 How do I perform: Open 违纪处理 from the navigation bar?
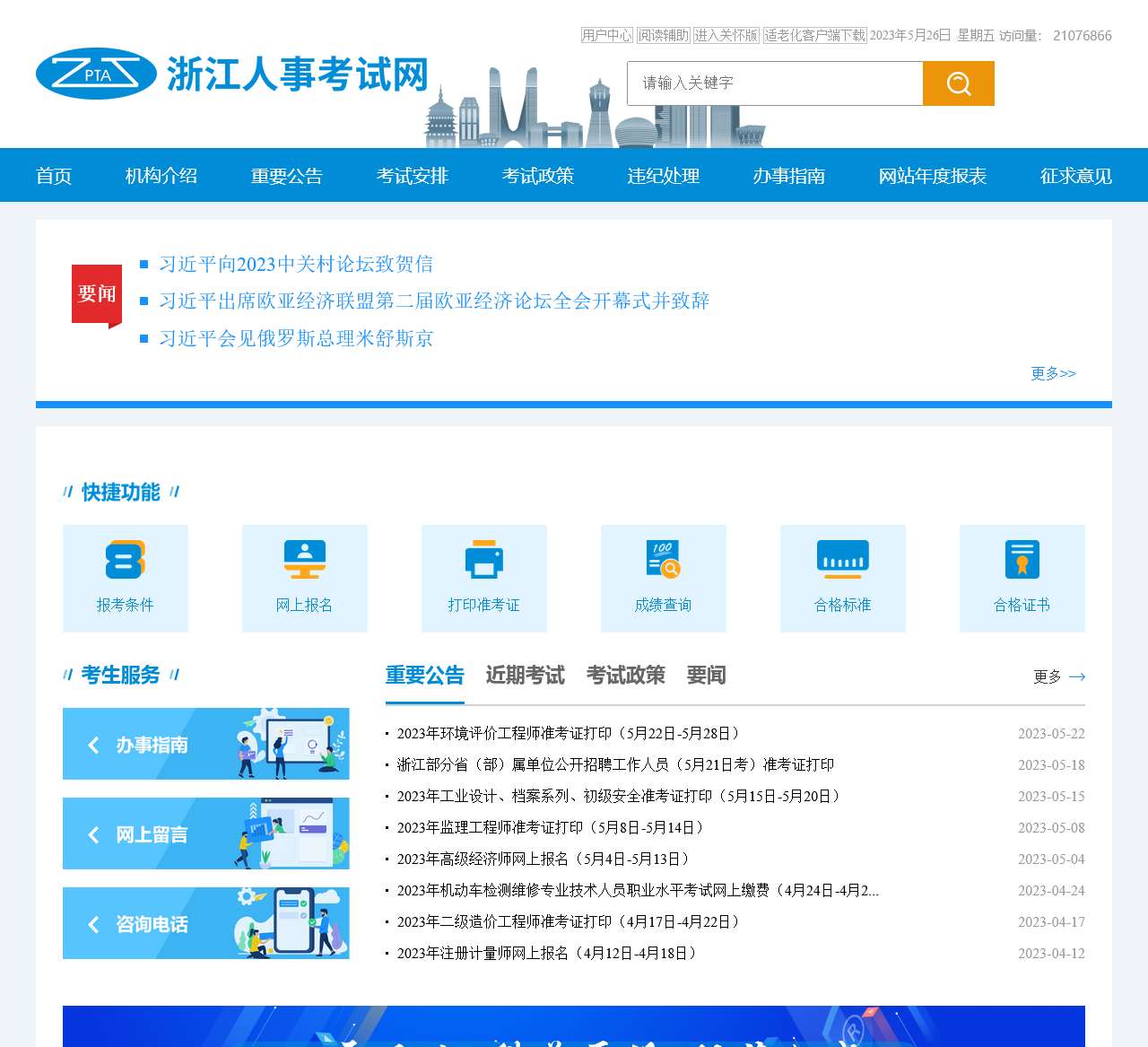click(663, 176)
